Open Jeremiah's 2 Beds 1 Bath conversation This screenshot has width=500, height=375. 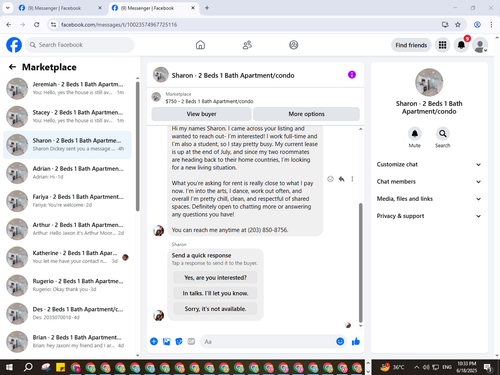tap(67, 88)
